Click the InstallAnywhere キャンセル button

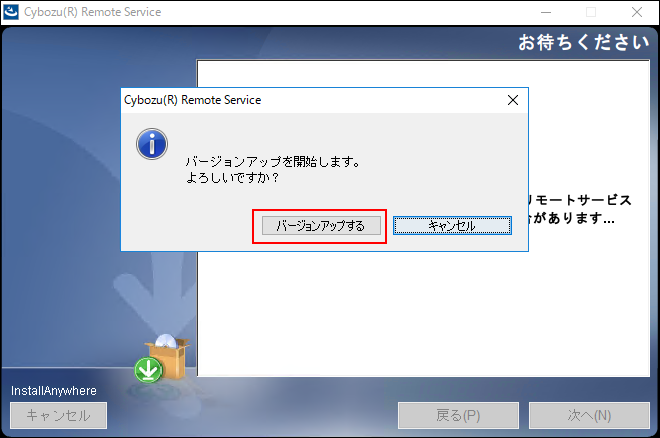point(59,416)
